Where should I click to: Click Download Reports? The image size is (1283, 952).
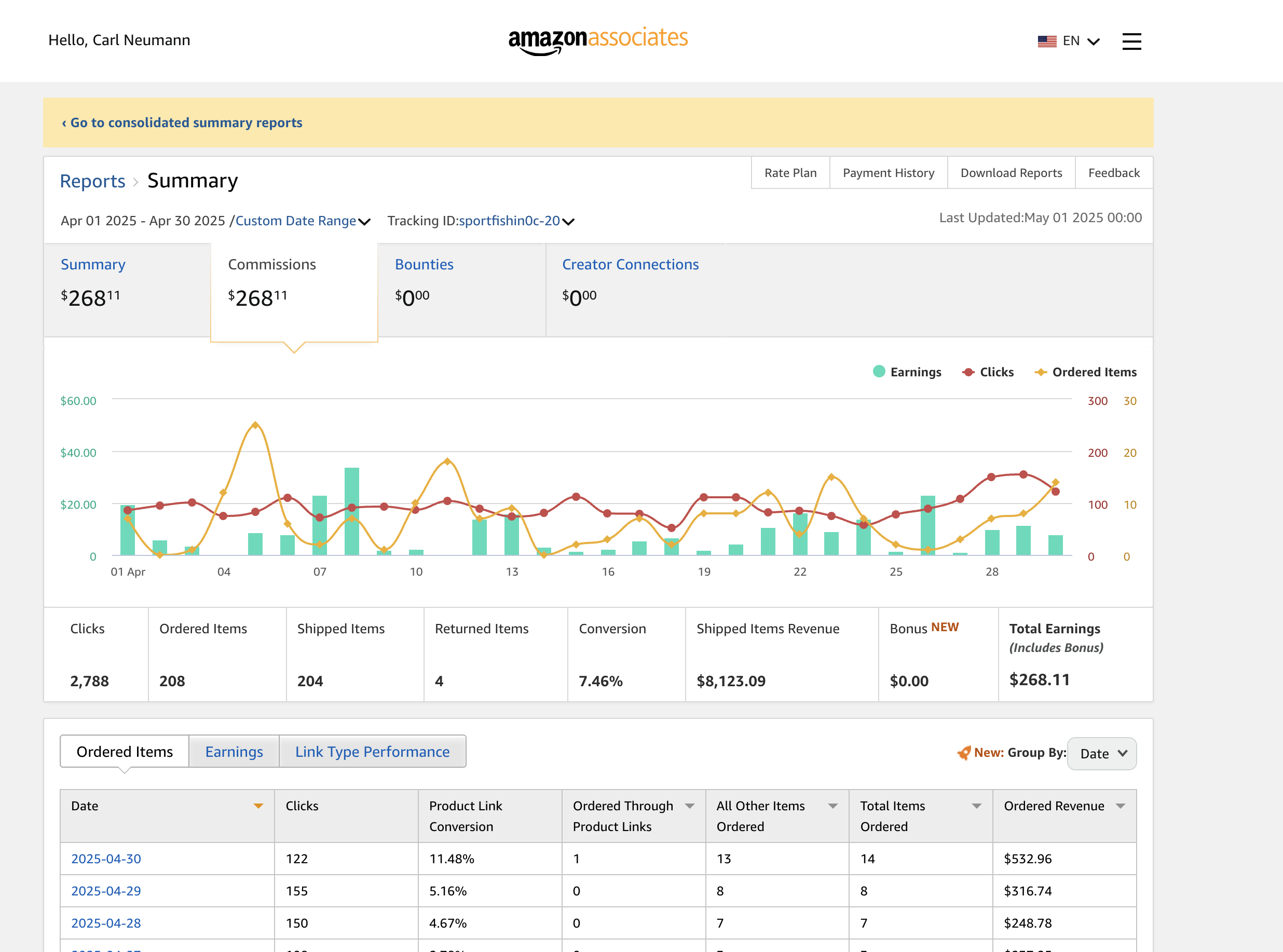point(1011,173)
